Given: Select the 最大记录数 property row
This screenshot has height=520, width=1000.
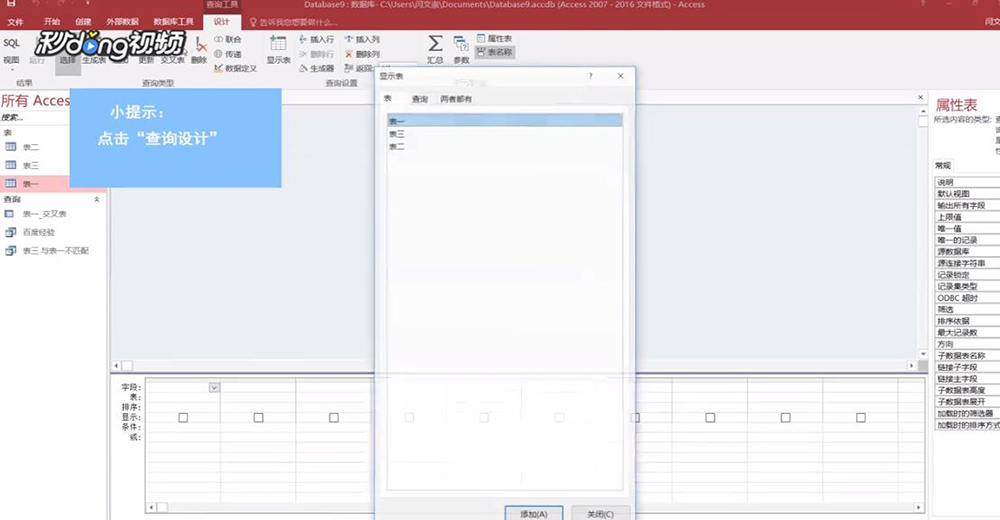Looking at the screenshot, I should 967,332.
